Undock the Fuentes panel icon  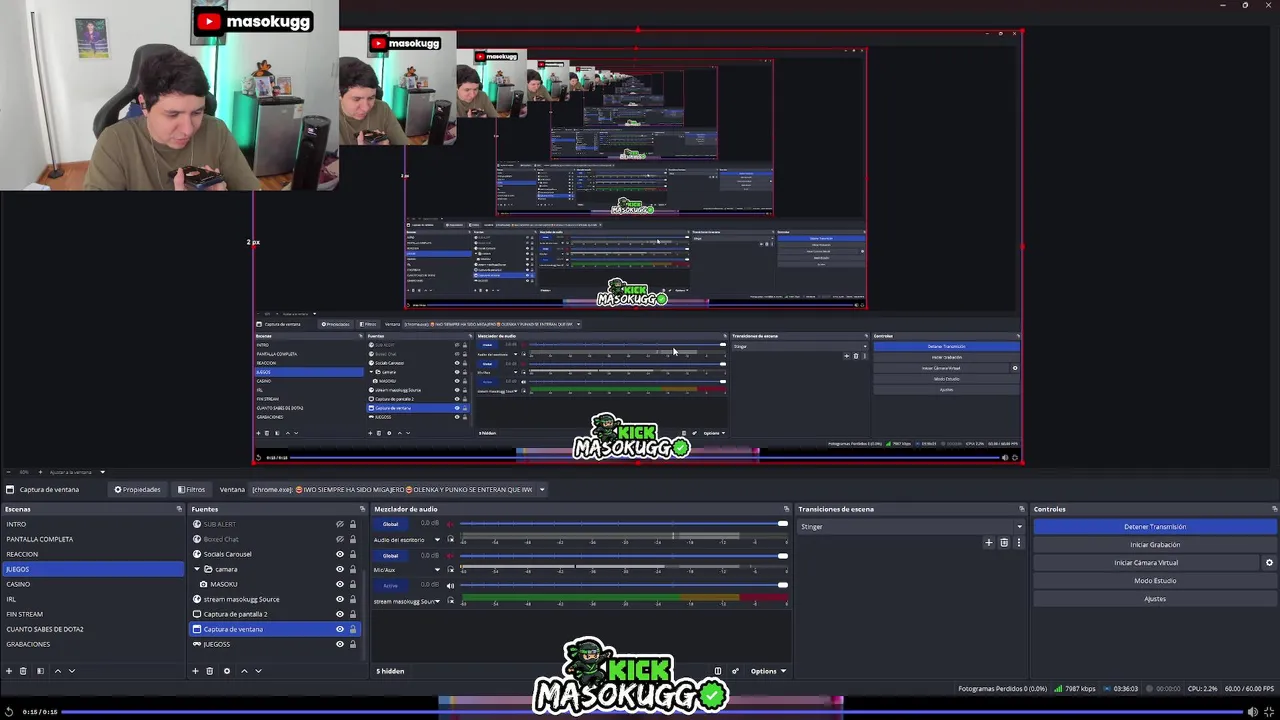[362, 509]
